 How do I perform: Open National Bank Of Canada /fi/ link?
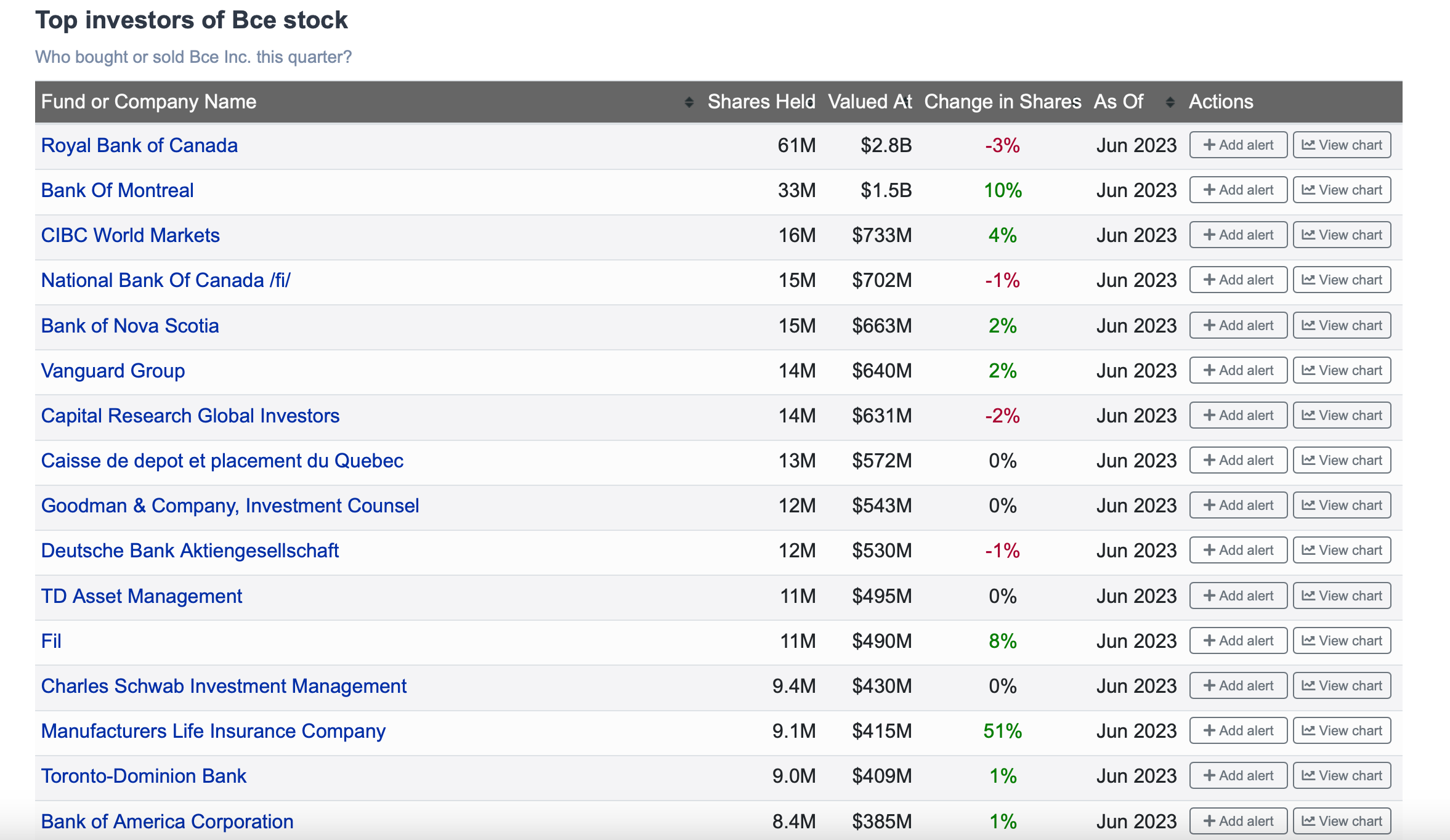tap(166, 280)
